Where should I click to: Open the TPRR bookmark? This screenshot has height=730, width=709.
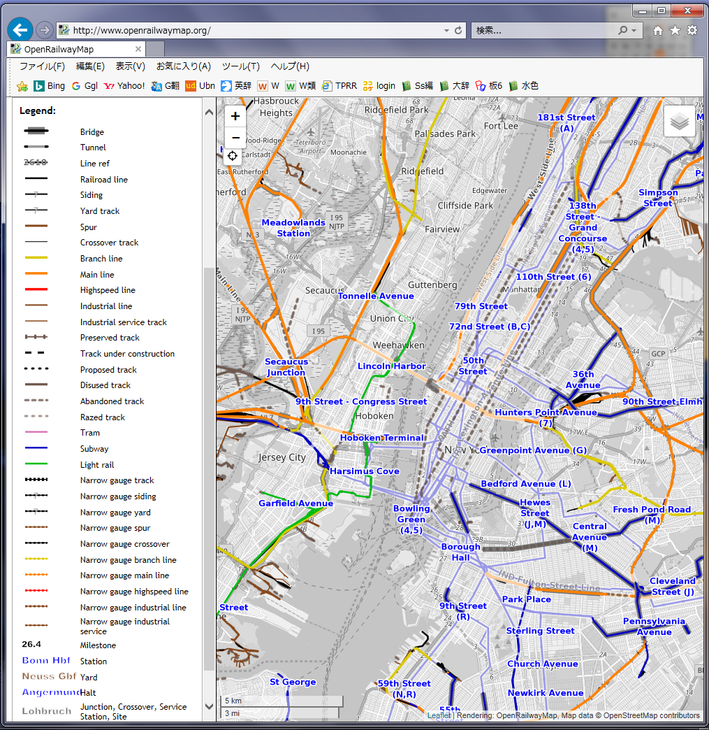click(339, 86)
